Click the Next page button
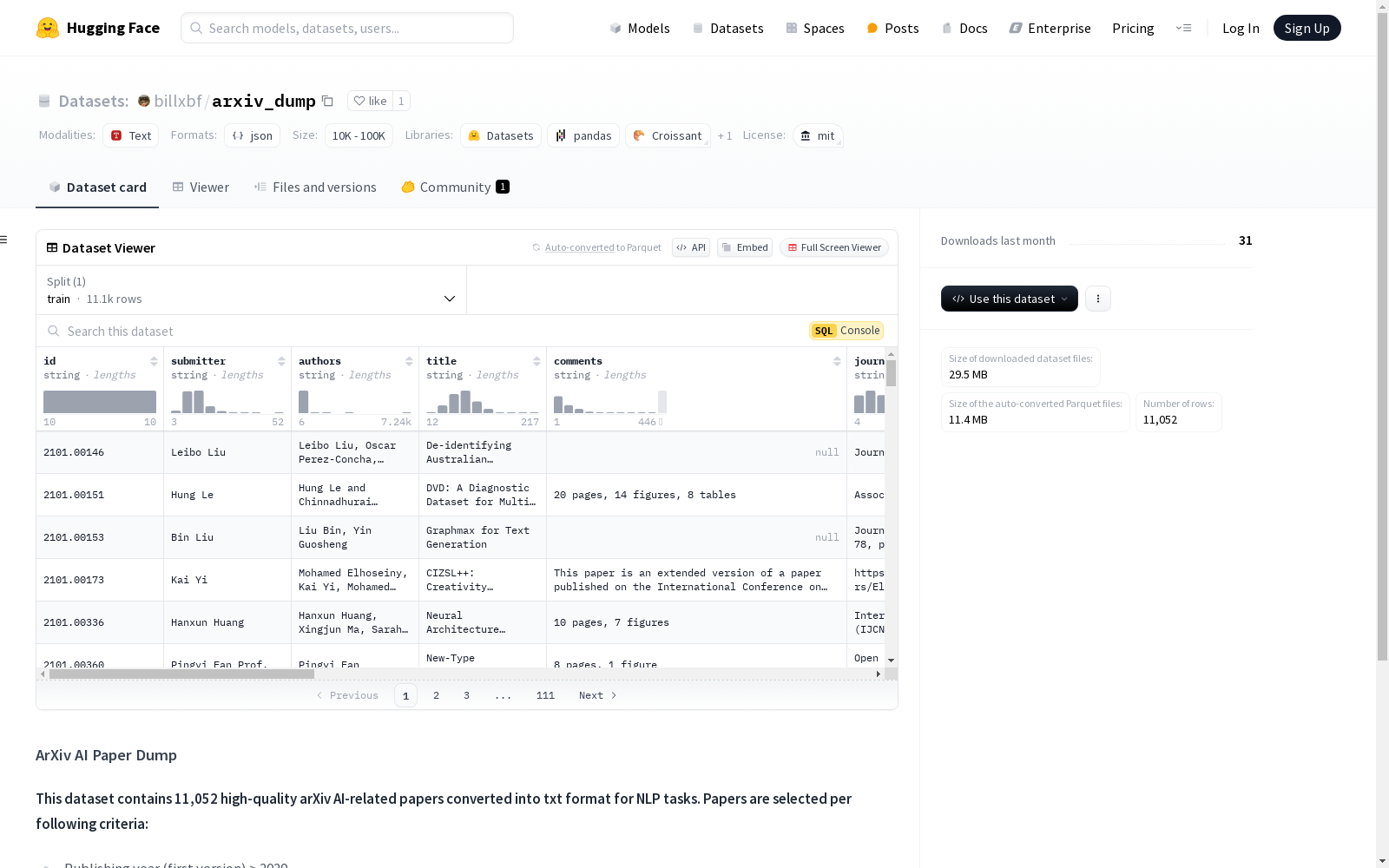1389x868 pixels. [x=598, y=695]
